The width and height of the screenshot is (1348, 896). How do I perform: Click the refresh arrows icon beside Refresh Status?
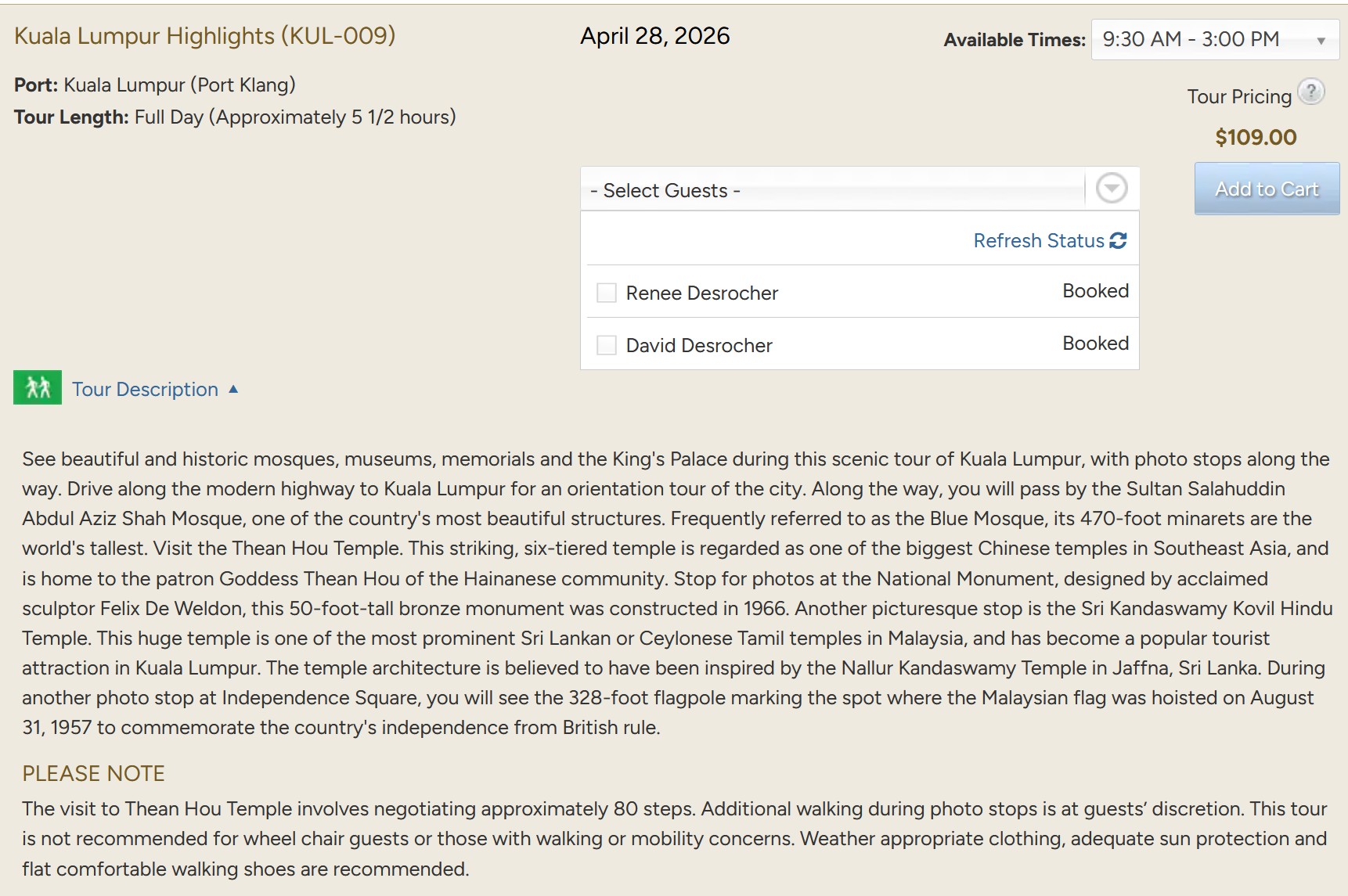1118,240
